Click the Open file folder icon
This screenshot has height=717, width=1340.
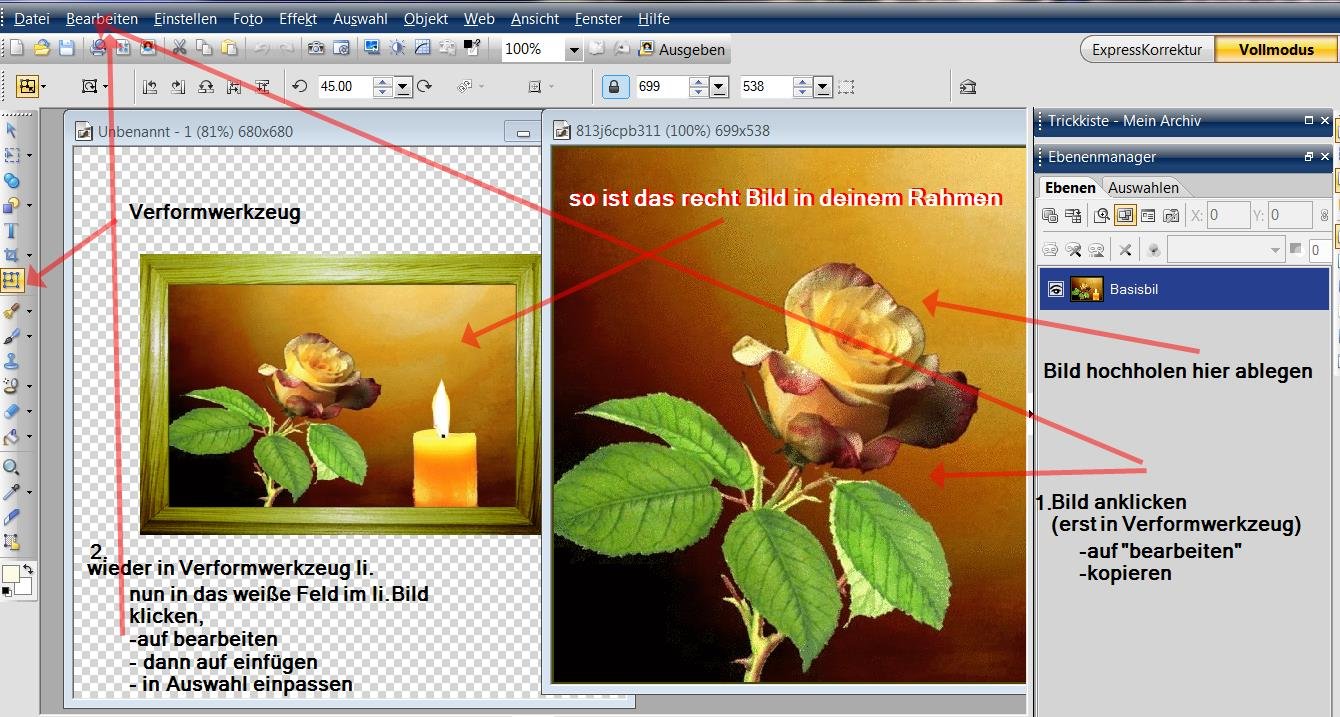click(41, 48)
